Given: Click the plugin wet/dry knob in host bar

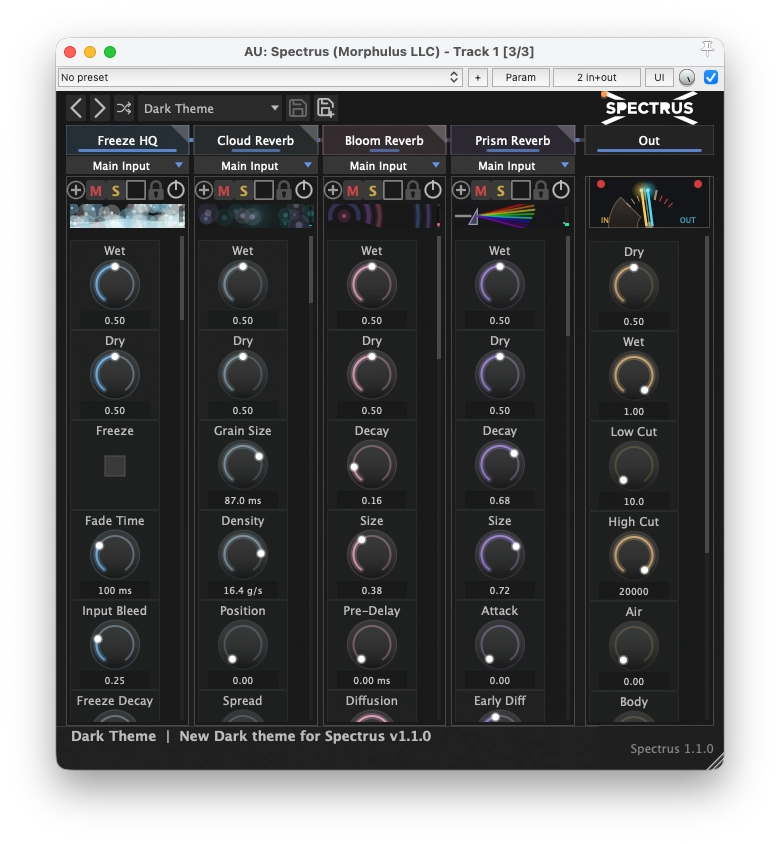Looking at the screenshot, I should click(x=687, y=78).
